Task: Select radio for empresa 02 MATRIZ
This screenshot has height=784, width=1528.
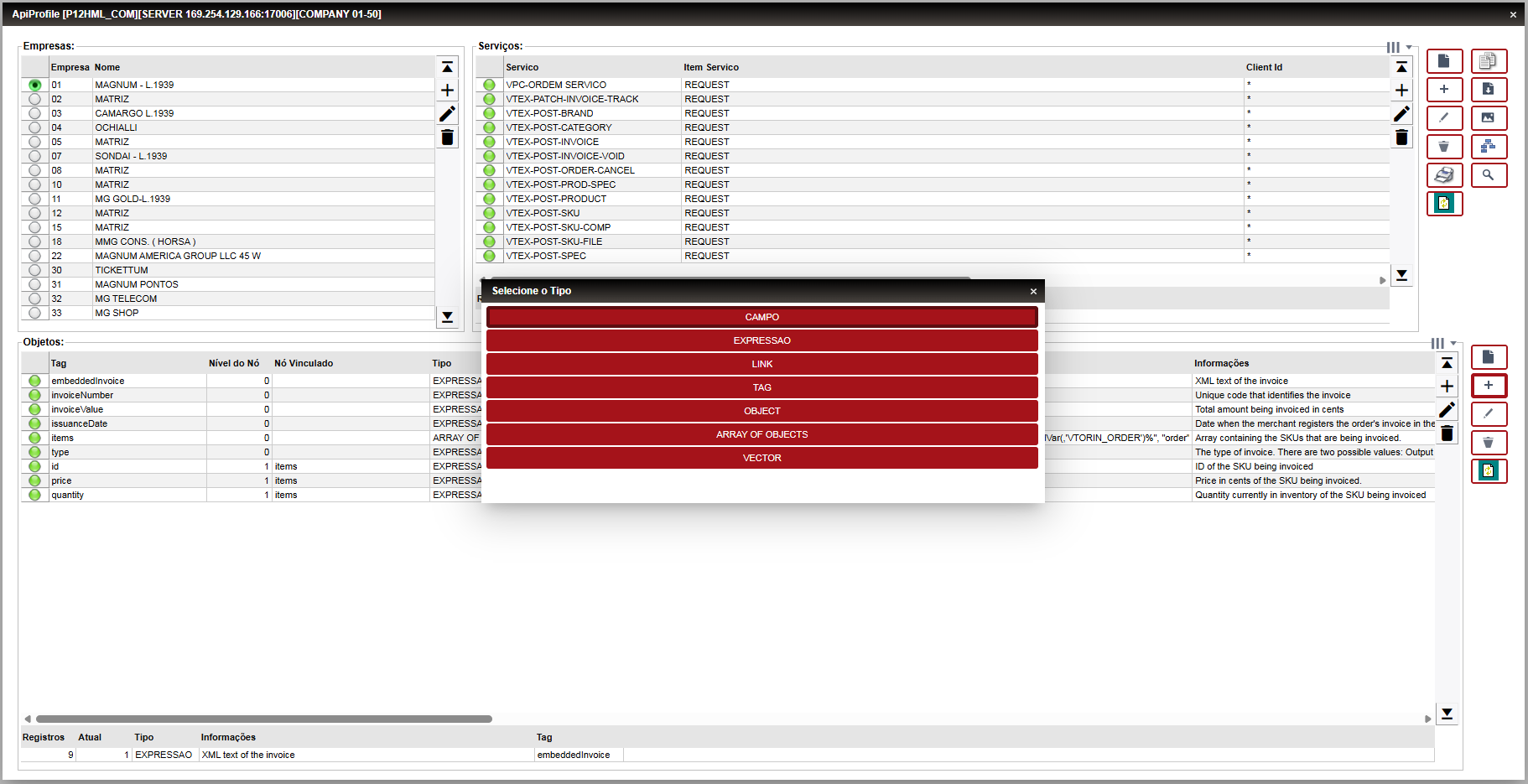Action: click(x=34, y=99)
